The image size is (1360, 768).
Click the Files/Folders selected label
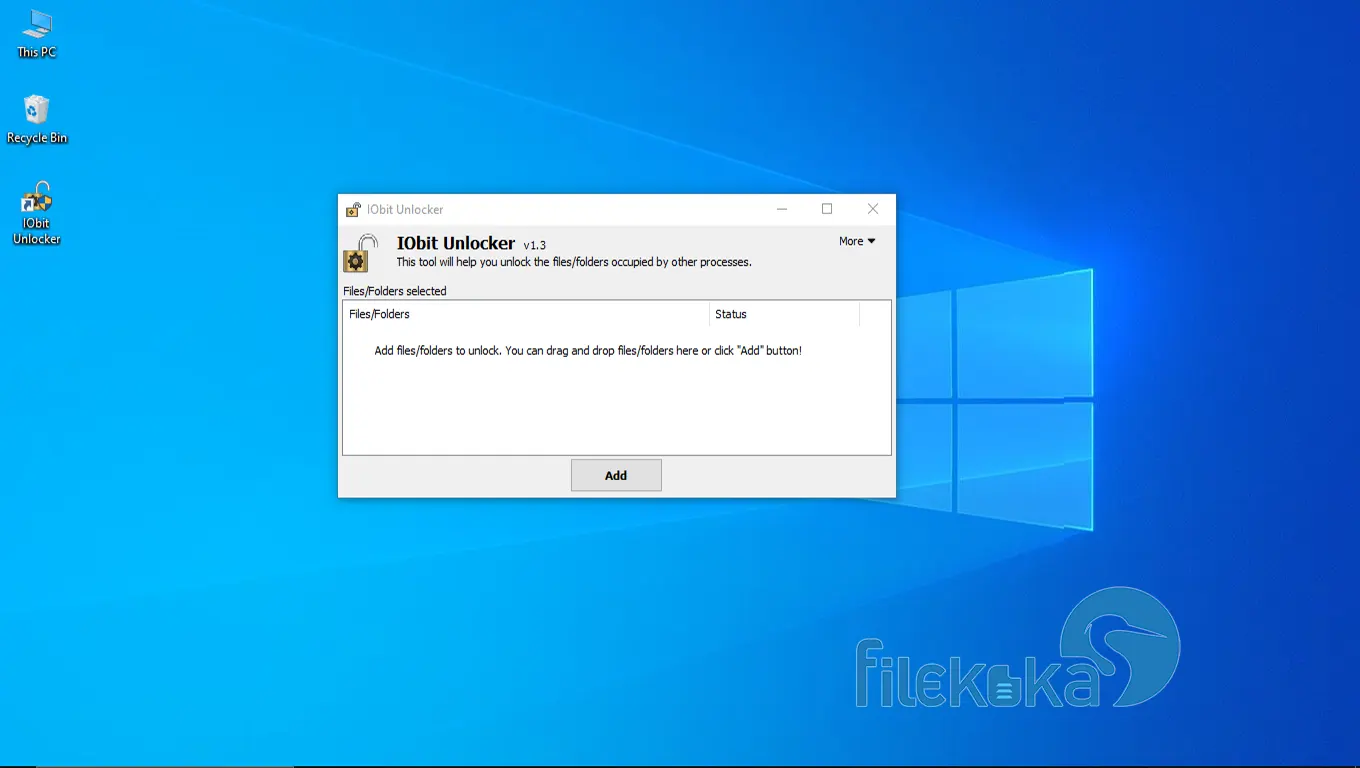[x=395, y=291]
